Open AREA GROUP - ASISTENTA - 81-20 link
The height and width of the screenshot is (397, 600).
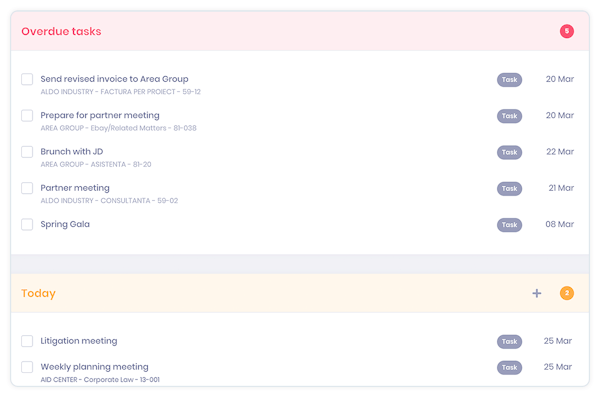coord(96,165)
